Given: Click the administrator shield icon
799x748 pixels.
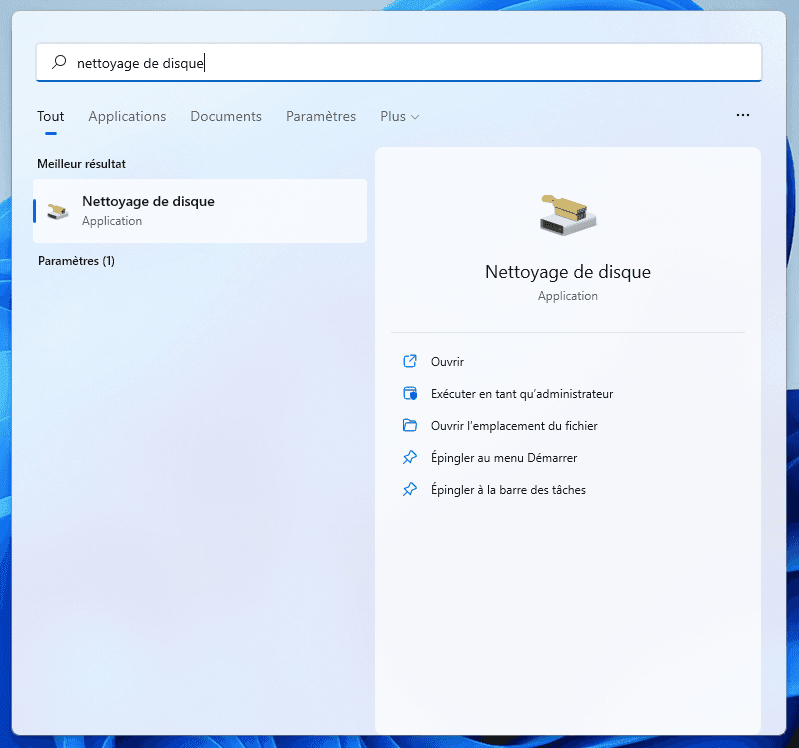Looking at the screenshot, I should 409,394.
